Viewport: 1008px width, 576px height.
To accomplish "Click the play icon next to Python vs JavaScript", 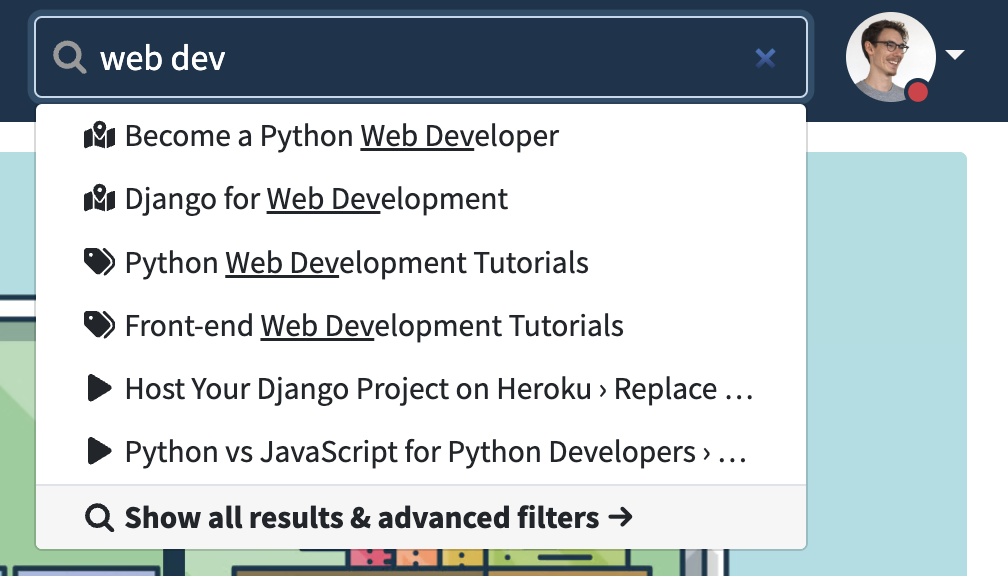I will pos(98,451).
